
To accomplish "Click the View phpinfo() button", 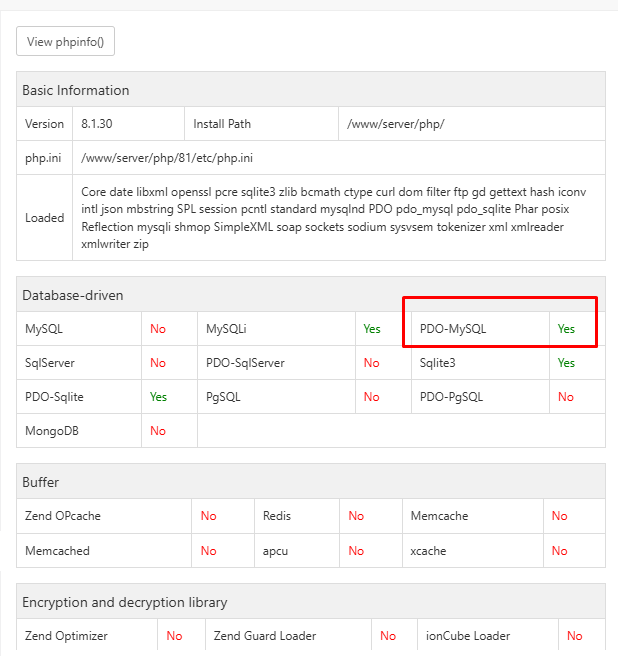I will point(66,41).
